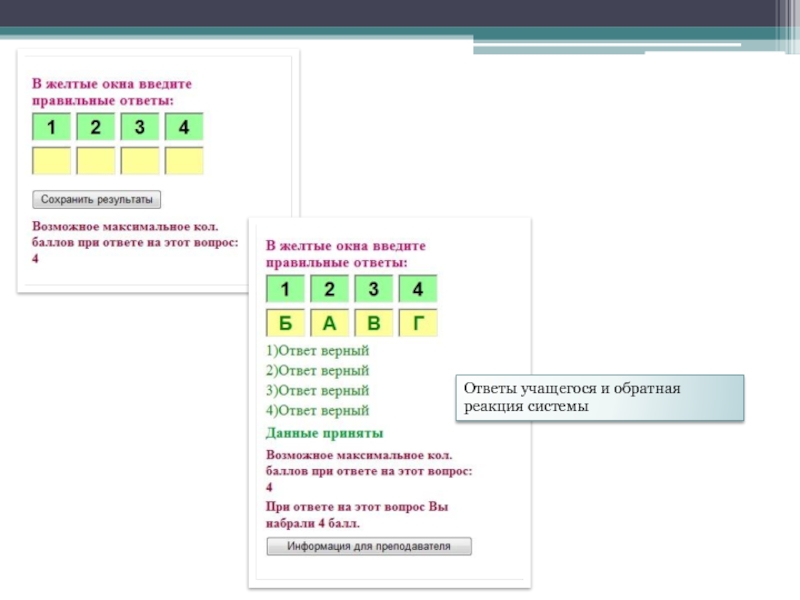Click yellow answer field containing В
800x600 pixels.
(x=374, y=323)
